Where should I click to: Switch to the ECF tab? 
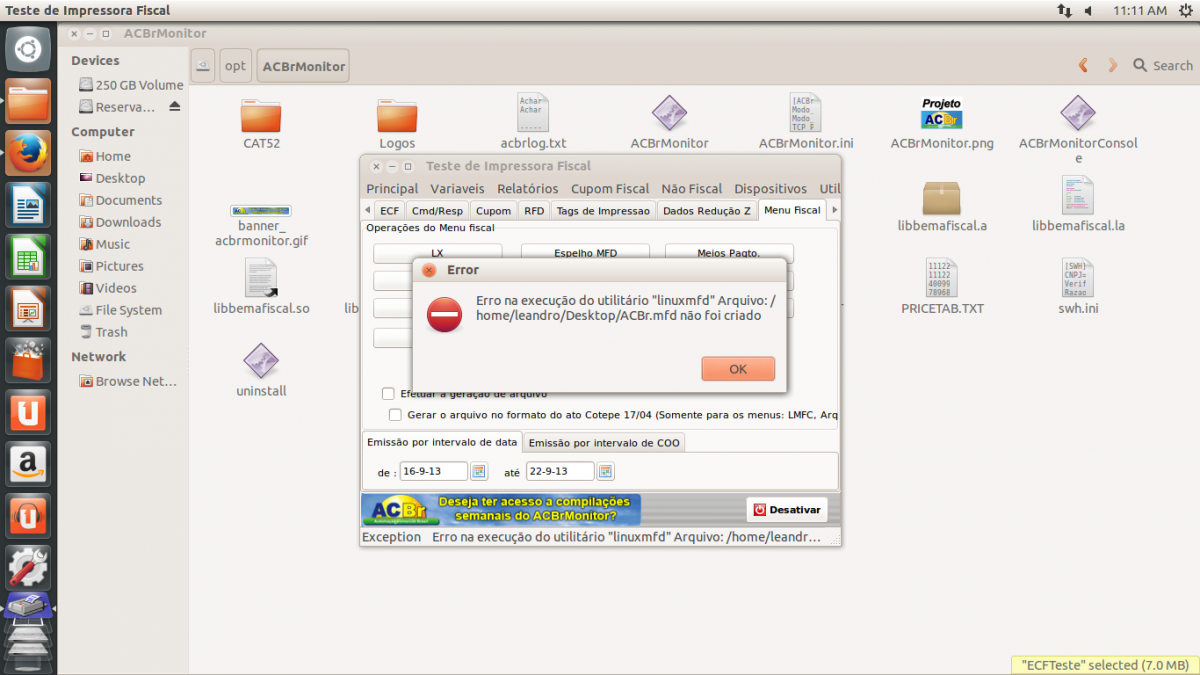389,210
